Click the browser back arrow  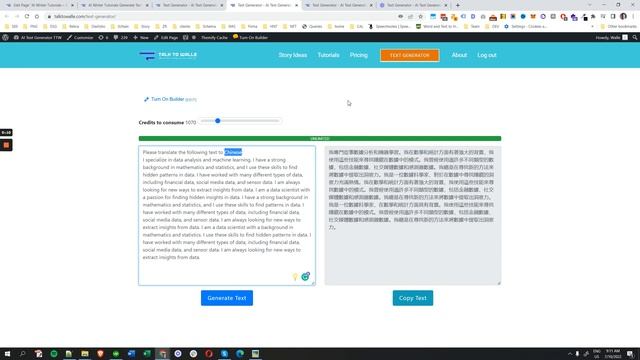pos(7,16)
